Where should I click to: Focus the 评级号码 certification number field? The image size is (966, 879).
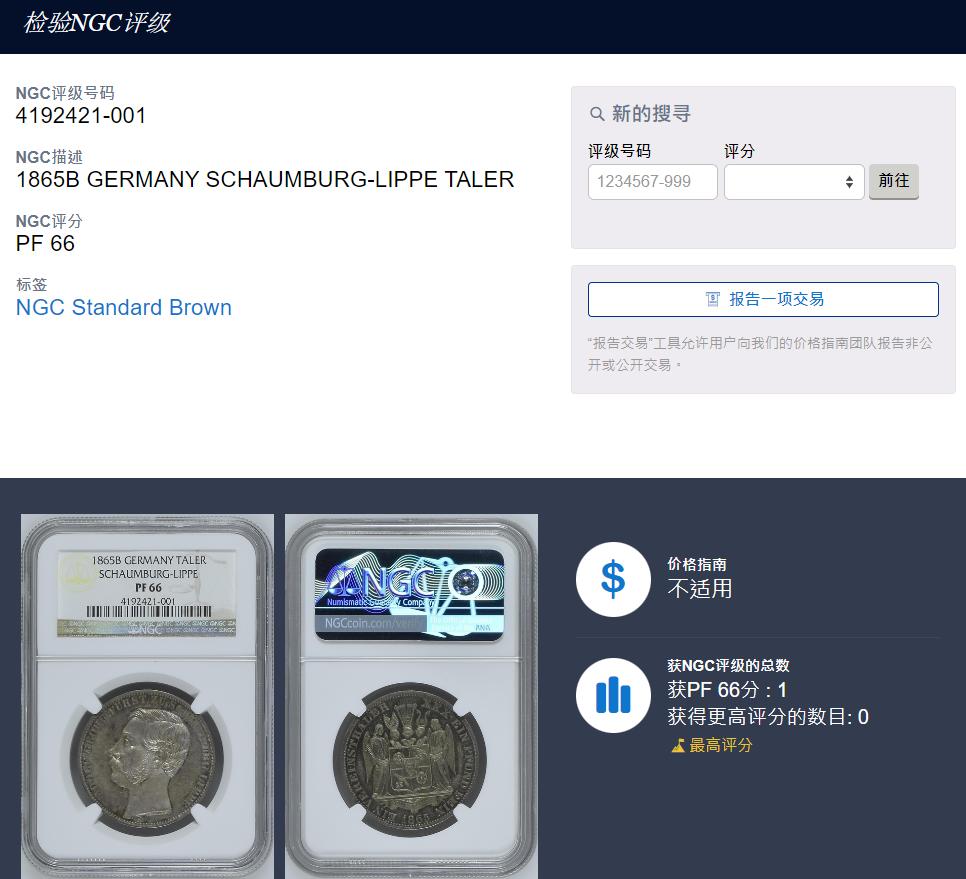[652, 182]
